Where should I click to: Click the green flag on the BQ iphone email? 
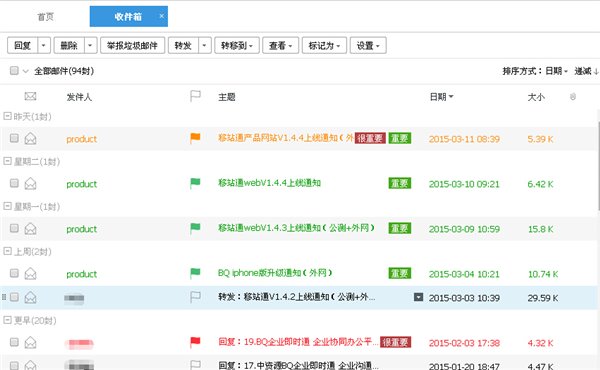(x=195, y=273)
